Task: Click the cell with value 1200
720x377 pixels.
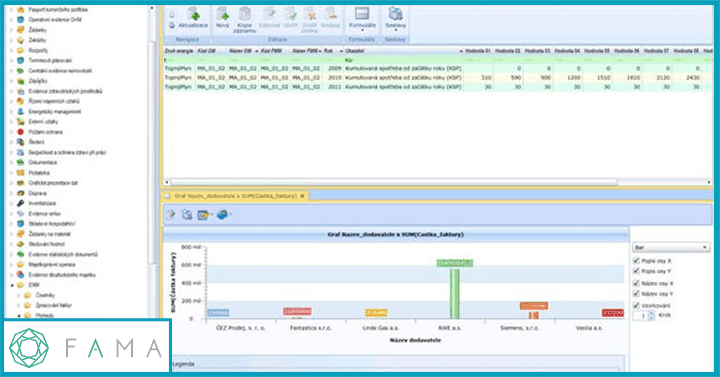Action: (x=568, y=78)
